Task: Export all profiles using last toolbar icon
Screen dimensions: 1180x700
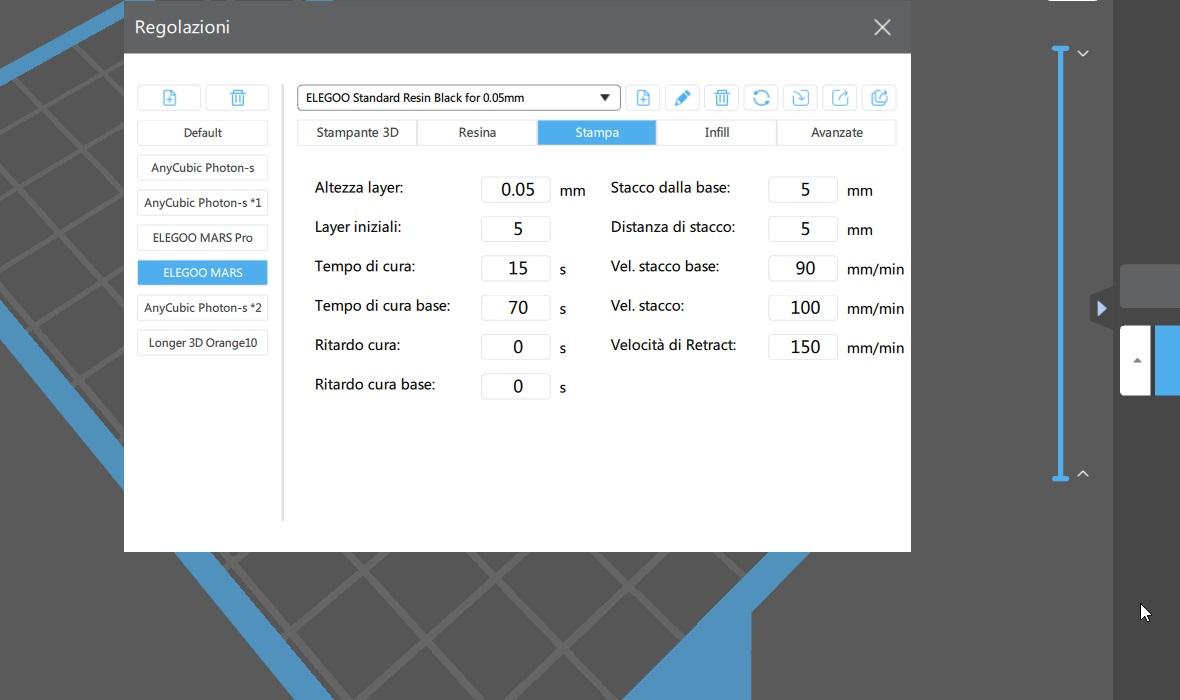Action: point(879,97)
